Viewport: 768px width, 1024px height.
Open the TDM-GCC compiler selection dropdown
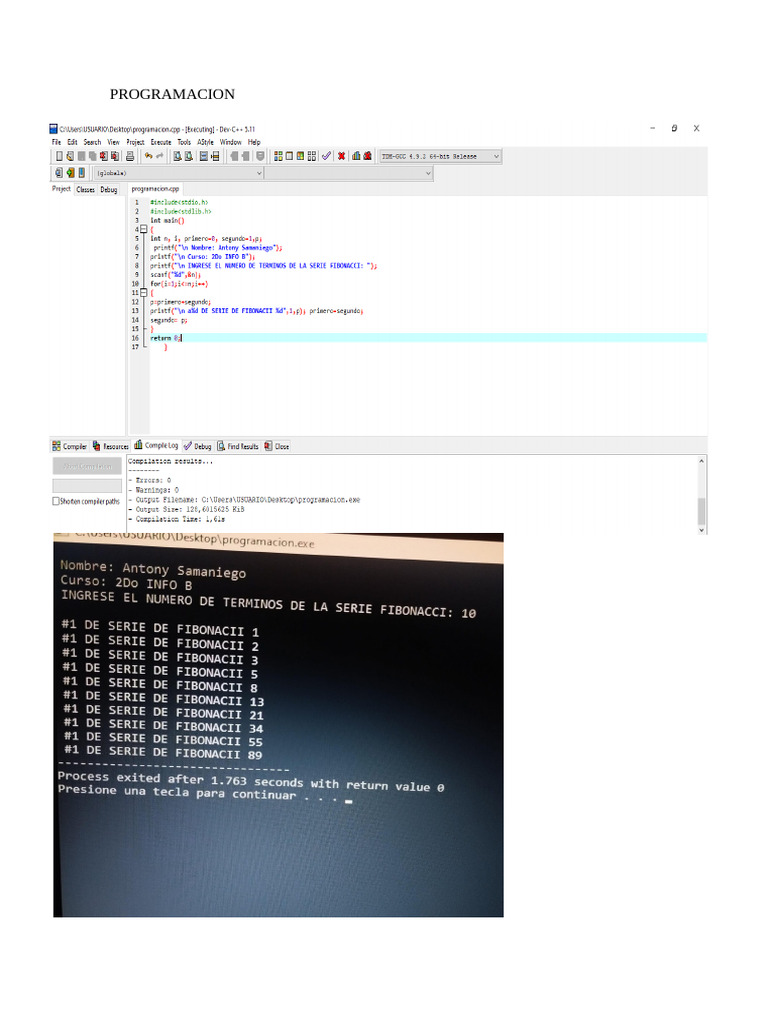[497, 156]
